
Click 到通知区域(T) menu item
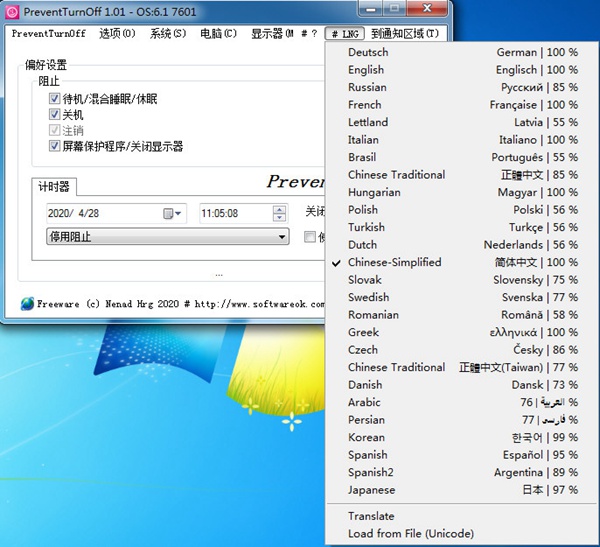pos(404,34)
